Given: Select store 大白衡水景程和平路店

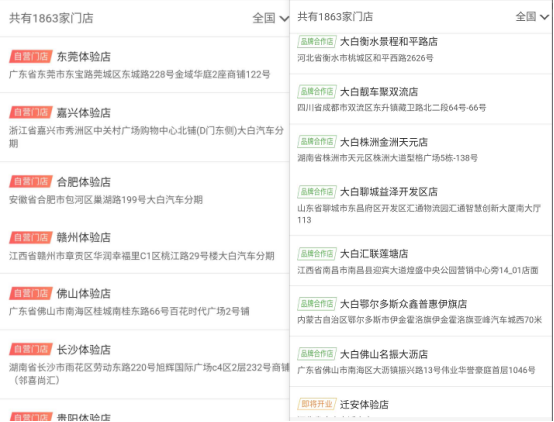Looking at the screenshot, I should tap(389, 42).
